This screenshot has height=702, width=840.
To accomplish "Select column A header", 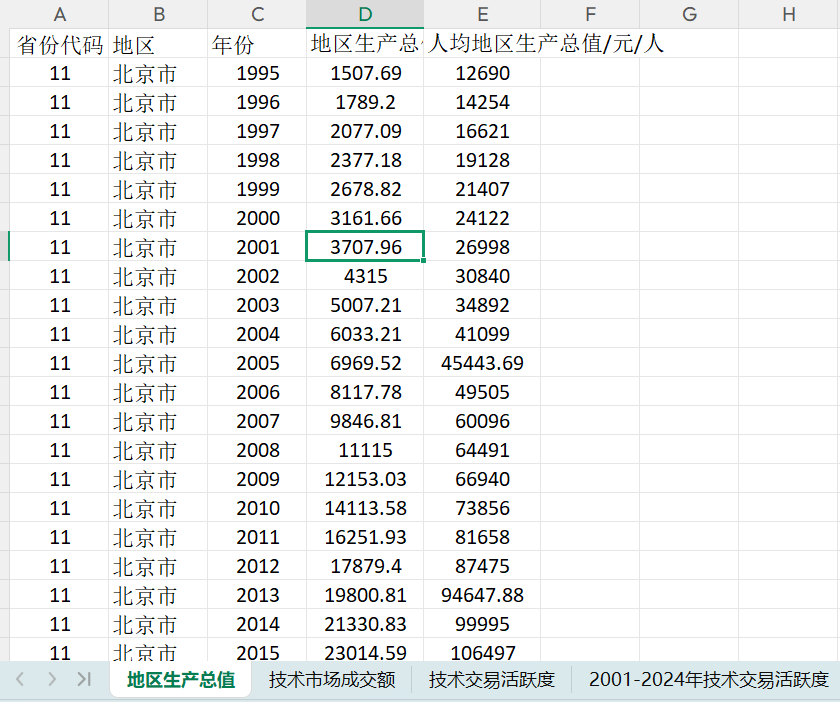I will (x=59, y=14).
